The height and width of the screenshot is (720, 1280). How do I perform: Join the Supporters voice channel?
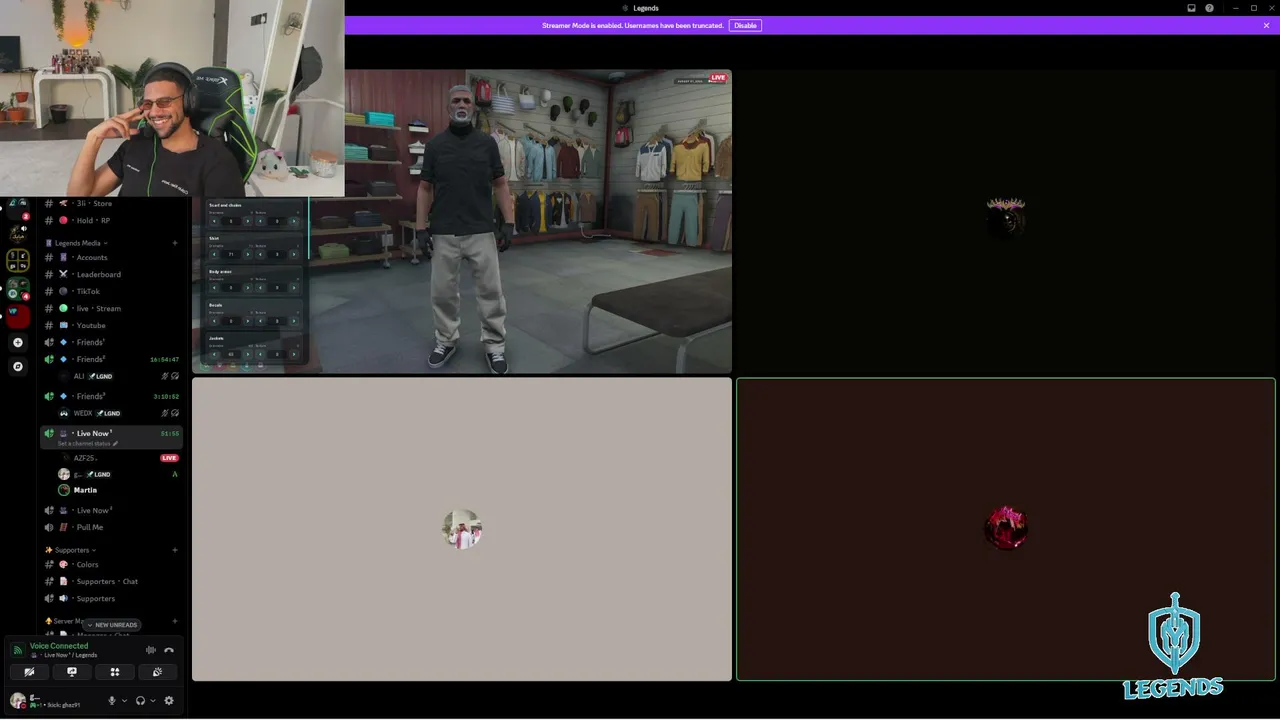pyautogui.click(x=110, y=598)
